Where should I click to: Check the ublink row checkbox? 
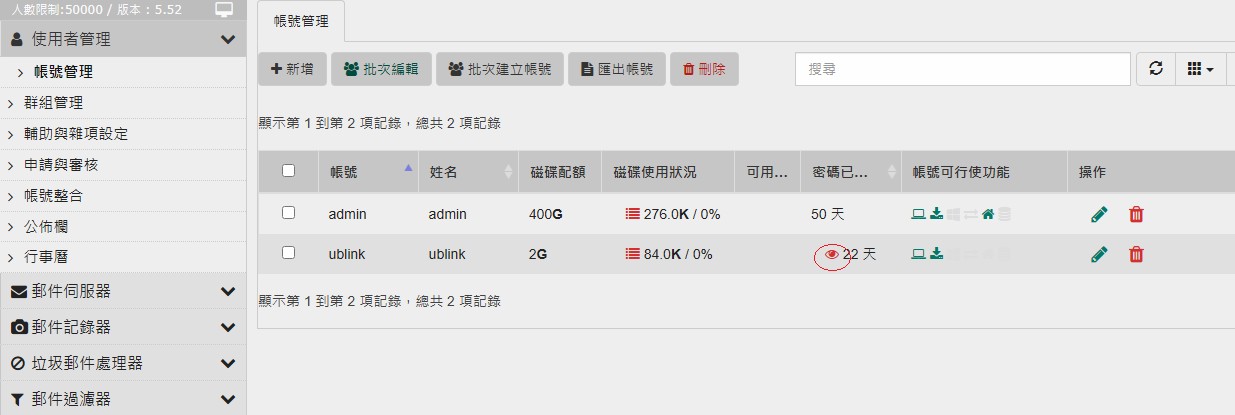pos(288,253)
